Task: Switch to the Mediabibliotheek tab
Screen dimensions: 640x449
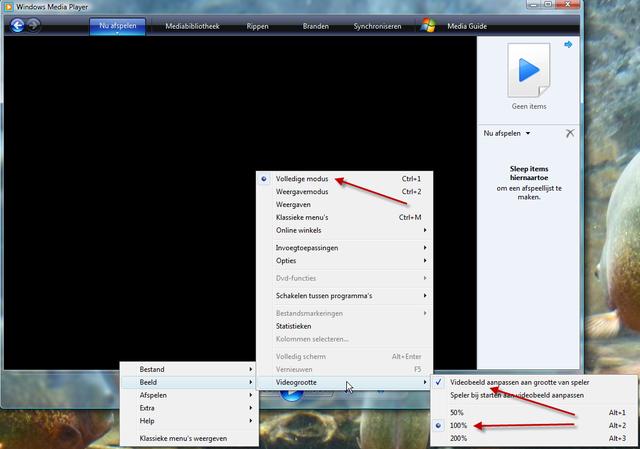Action: tap(192, 25)
